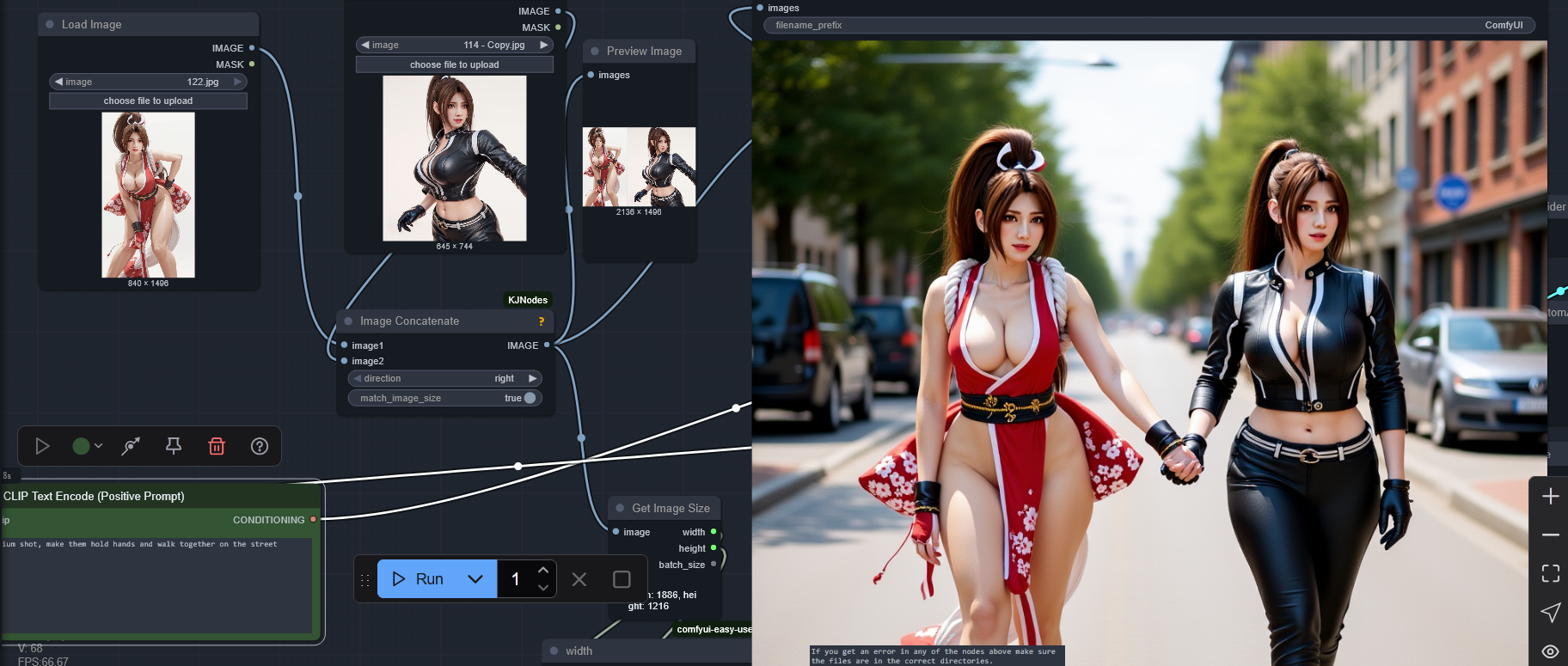Open Image Concatenate help question mark
This screenshot has height=666, width=1568.
pos(542,321)
